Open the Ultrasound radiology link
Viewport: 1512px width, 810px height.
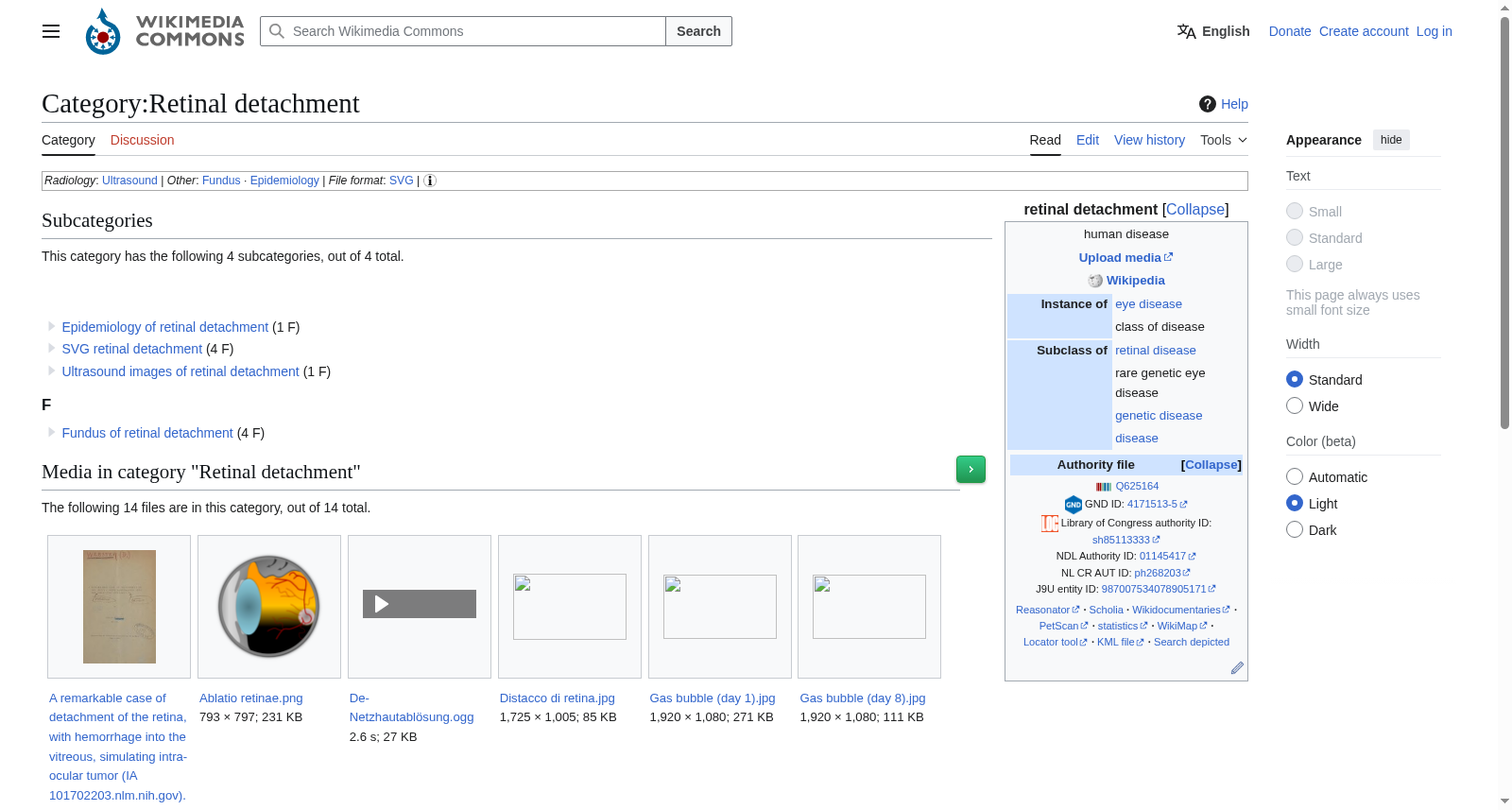[129, 181]
